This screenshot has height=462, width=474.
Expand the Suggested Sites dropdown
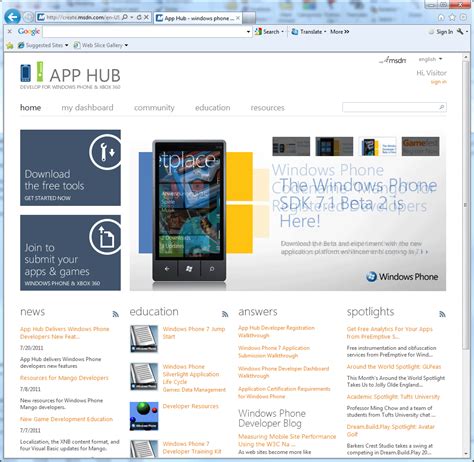coord(67,45)
